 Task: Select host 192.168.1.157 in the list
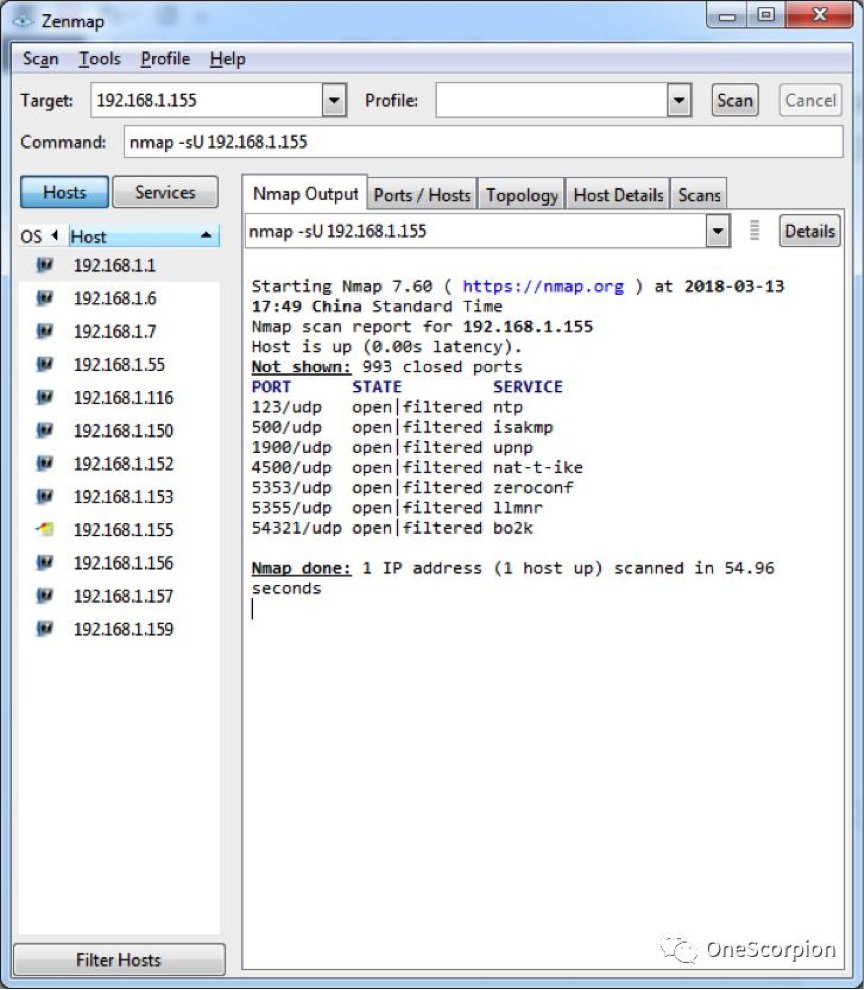(x=119, y=596)
